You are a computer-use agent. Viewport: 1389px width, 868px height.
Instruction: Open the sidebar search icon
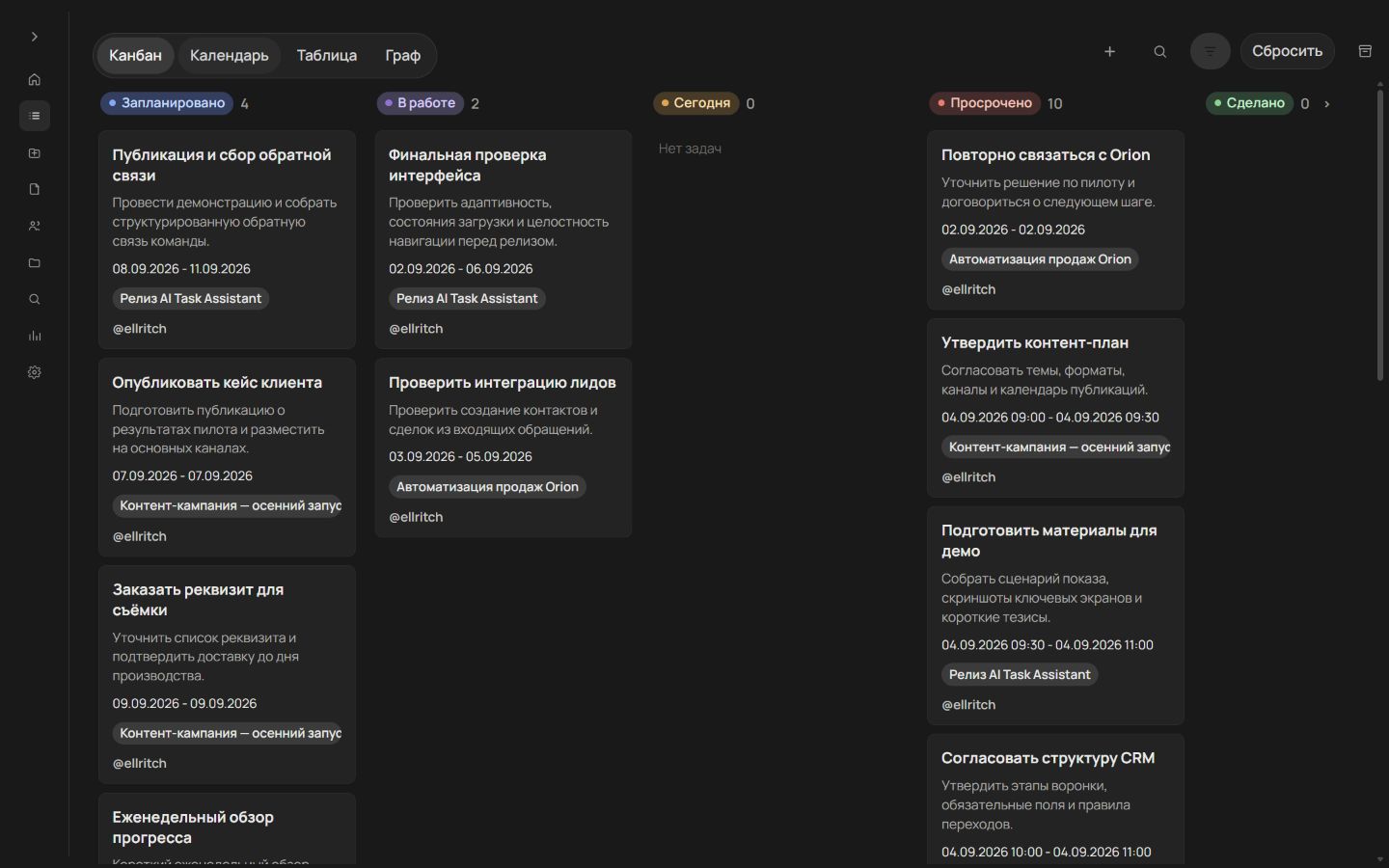point(35,299)
